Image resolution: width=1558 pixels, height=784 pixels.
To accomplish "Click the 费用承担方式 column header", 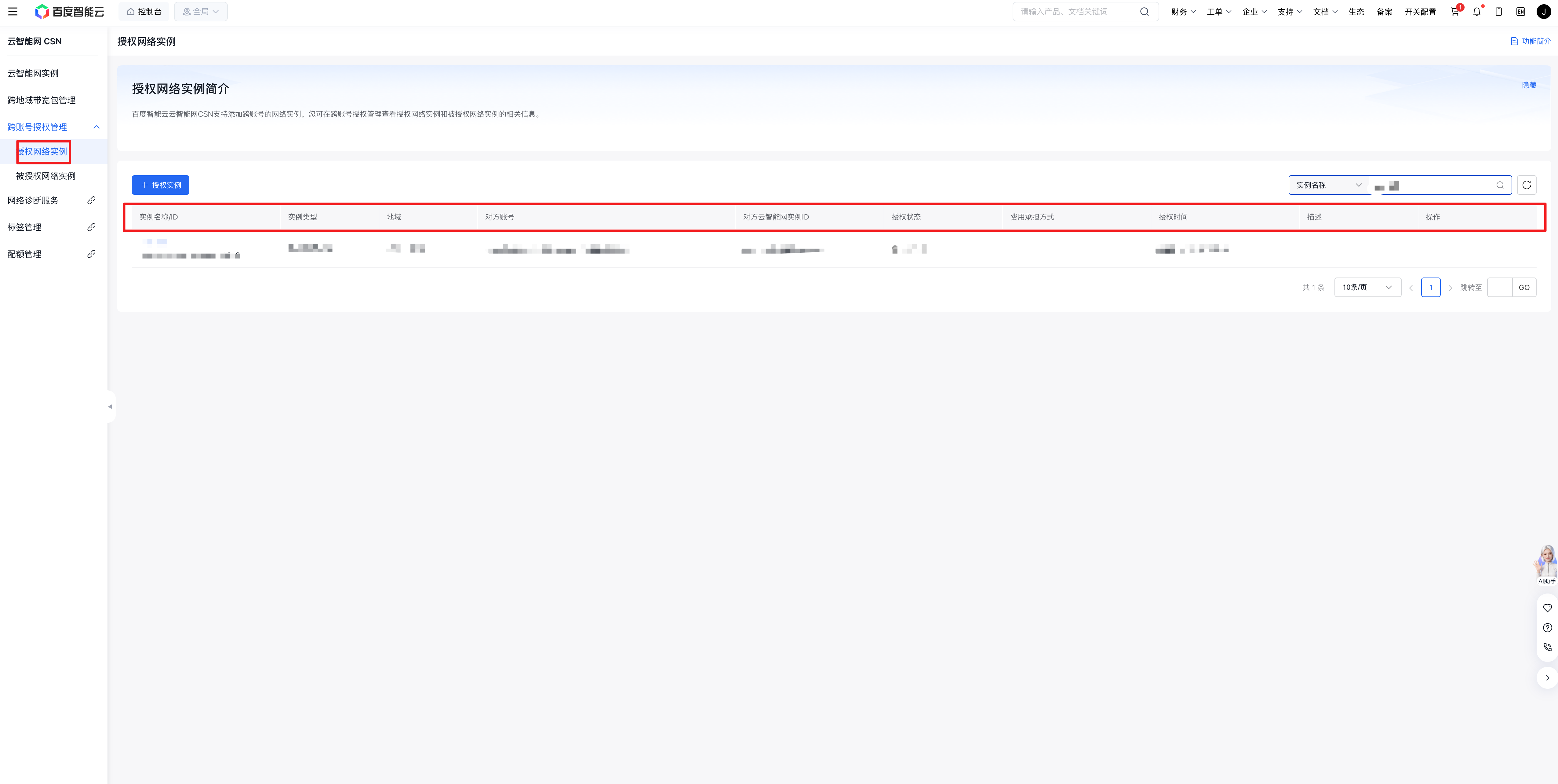I will pyautogui.click(x=1032, y=217).
